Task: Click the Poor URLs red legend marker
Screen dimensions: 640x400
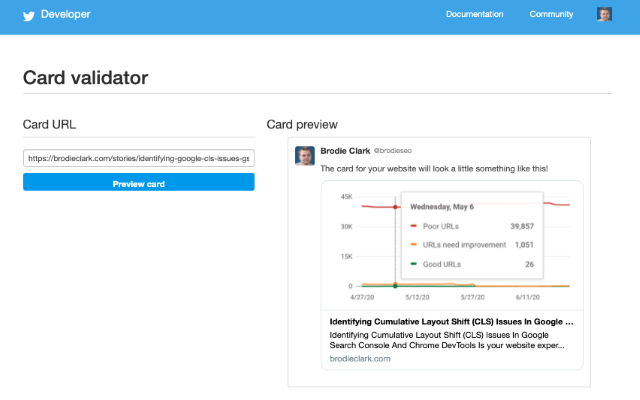Action: (x=414, y=226)
